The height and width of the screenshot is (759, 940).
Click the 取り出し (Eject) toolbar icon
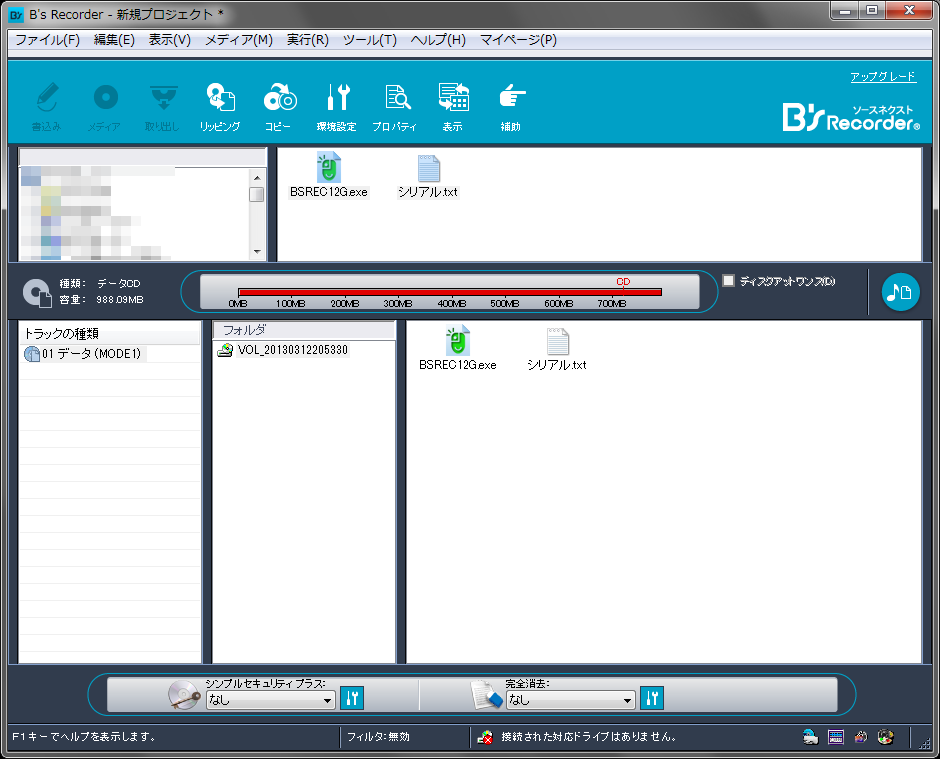tap(162, 107)
